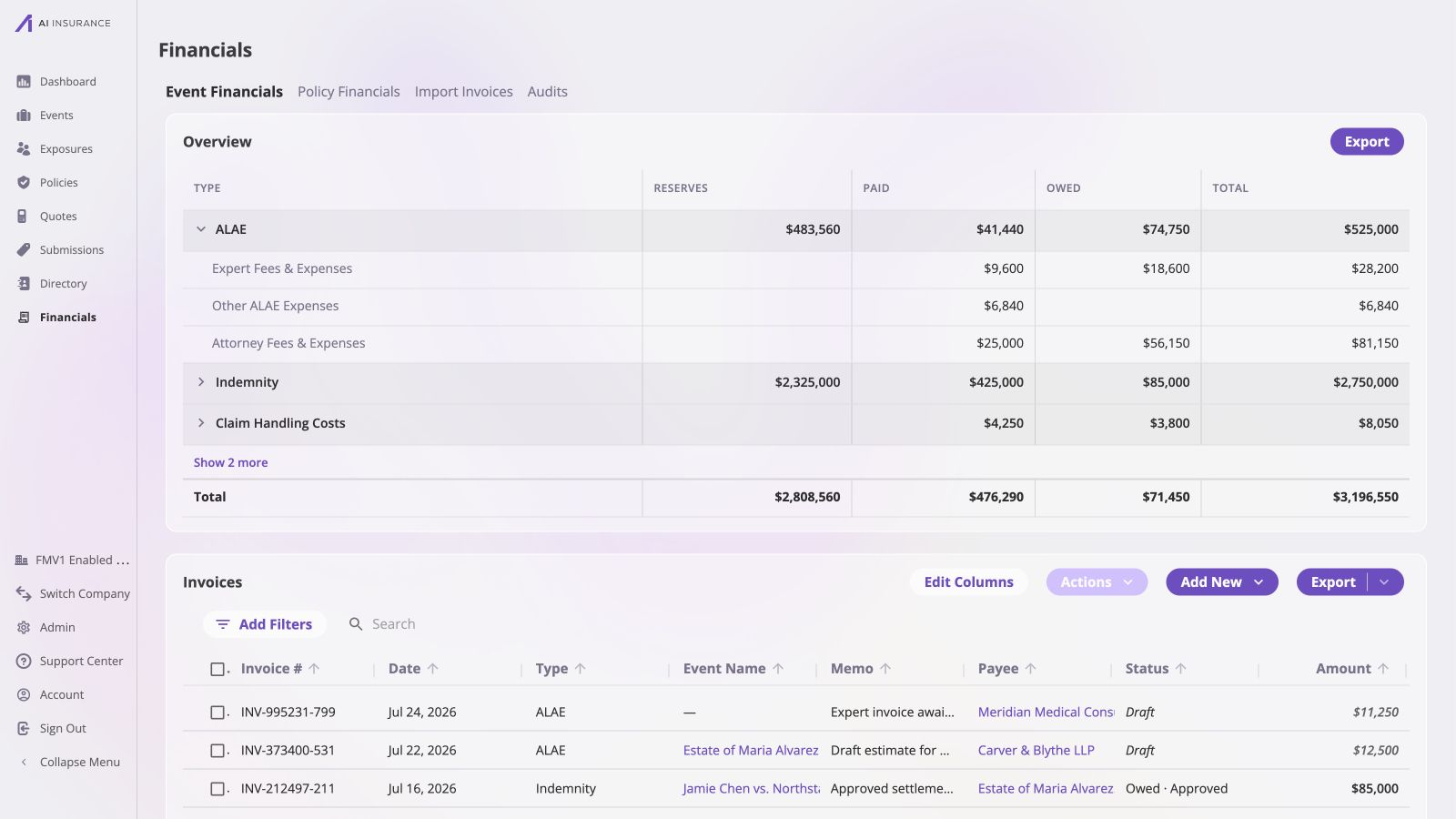Open Events in the sidebar
1456x819 pixels.
pyautogui.click(x=56, y=116)
